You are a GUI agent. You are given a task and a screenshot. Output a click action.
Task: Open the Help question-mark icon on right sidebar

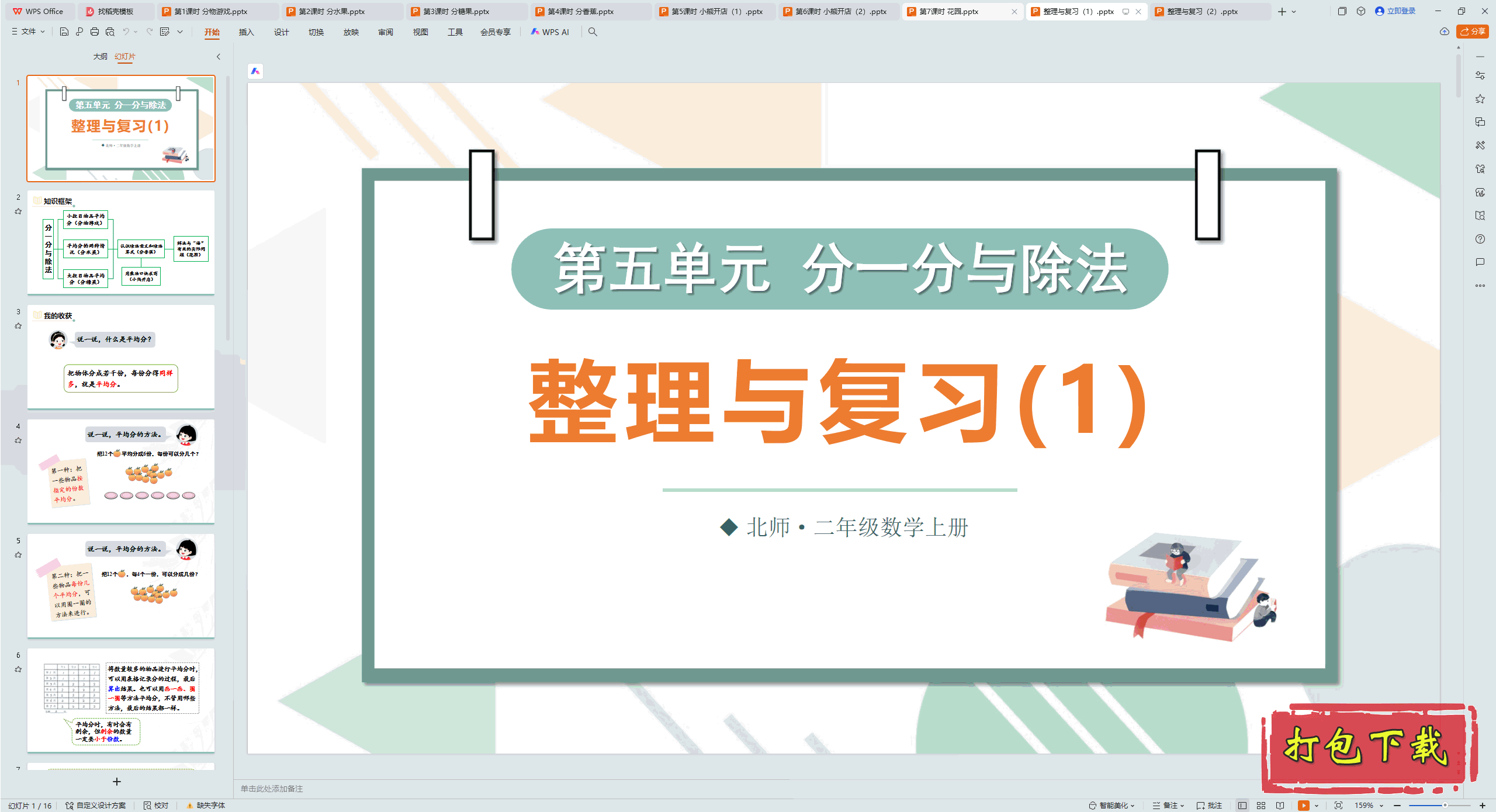[x=1480, y=239]
